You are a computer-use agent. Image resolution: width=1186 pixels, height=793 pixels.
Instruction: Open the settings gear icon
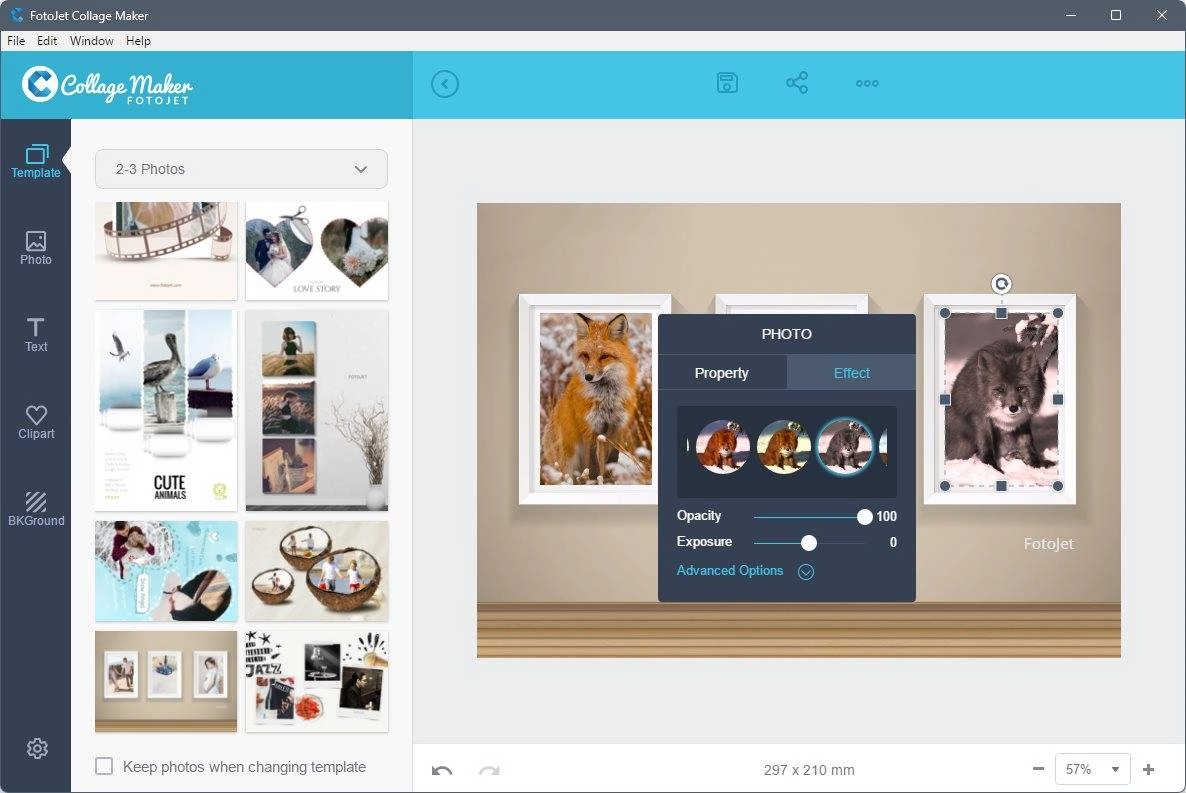pos(37,748)
